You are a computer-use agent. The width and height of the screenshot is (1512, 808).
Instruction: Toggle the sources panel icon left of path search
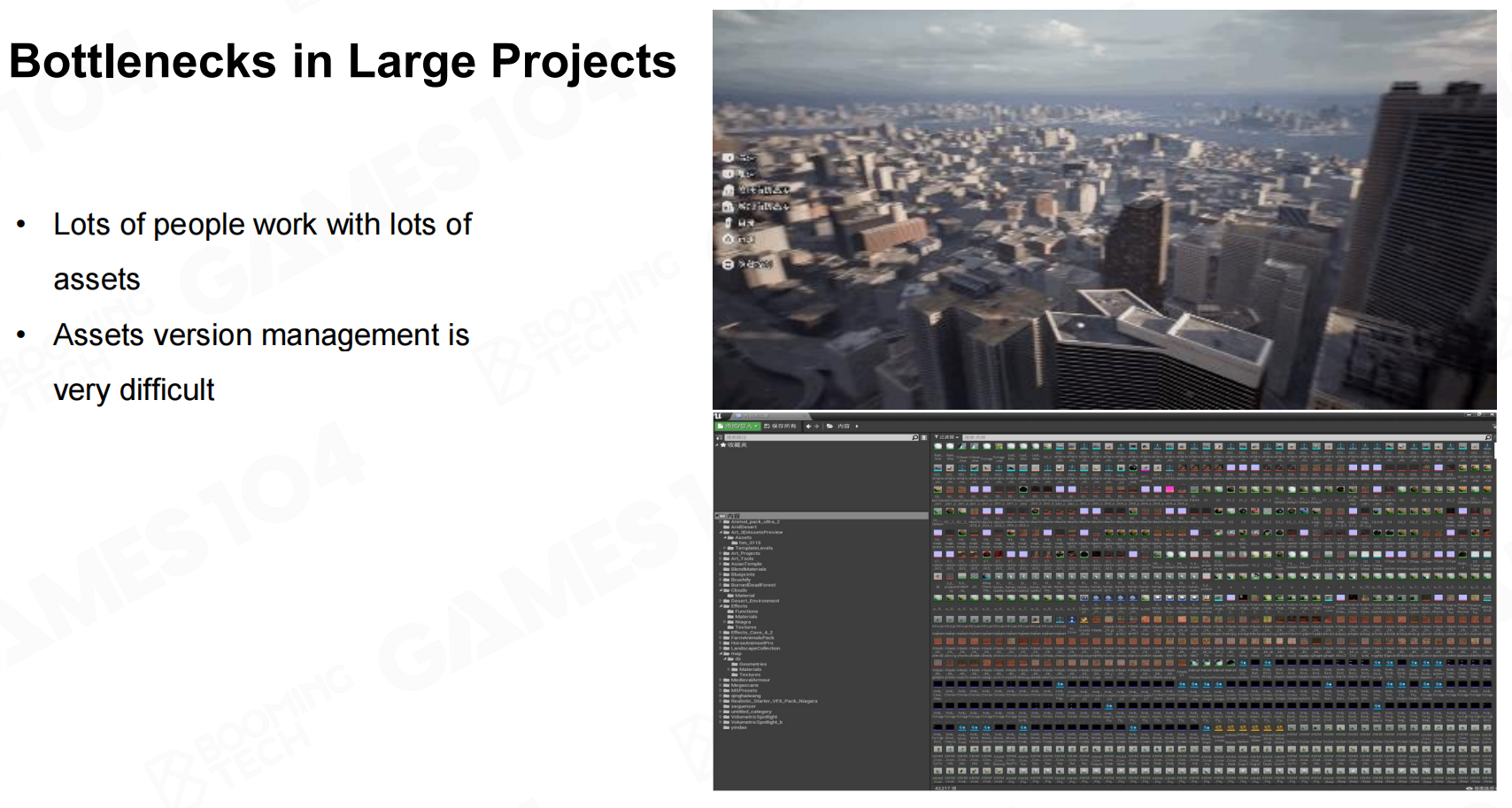719,437
